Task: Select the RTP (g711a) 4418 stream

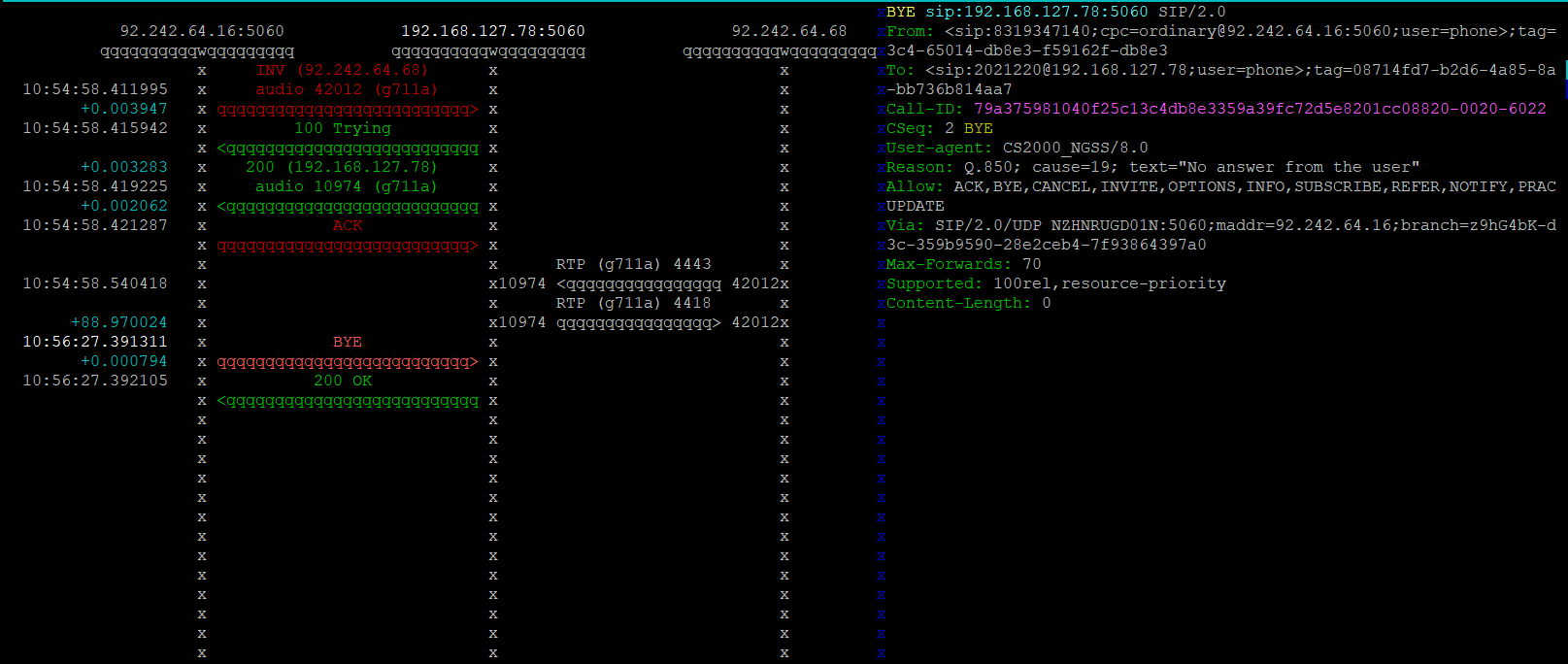Action: click(x=633, y=303)
